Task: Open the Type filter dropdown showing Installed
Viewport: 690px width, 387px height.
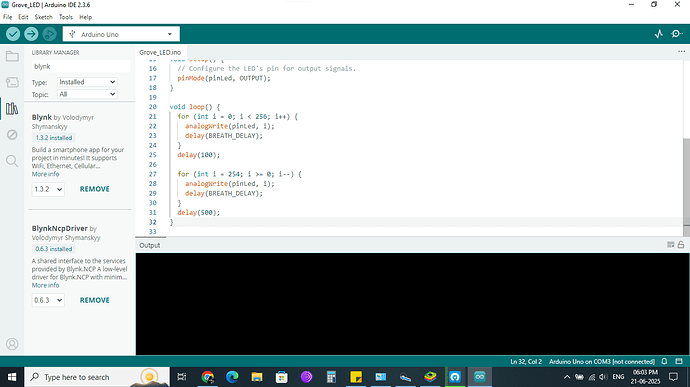Action: (x=87, y=82)
